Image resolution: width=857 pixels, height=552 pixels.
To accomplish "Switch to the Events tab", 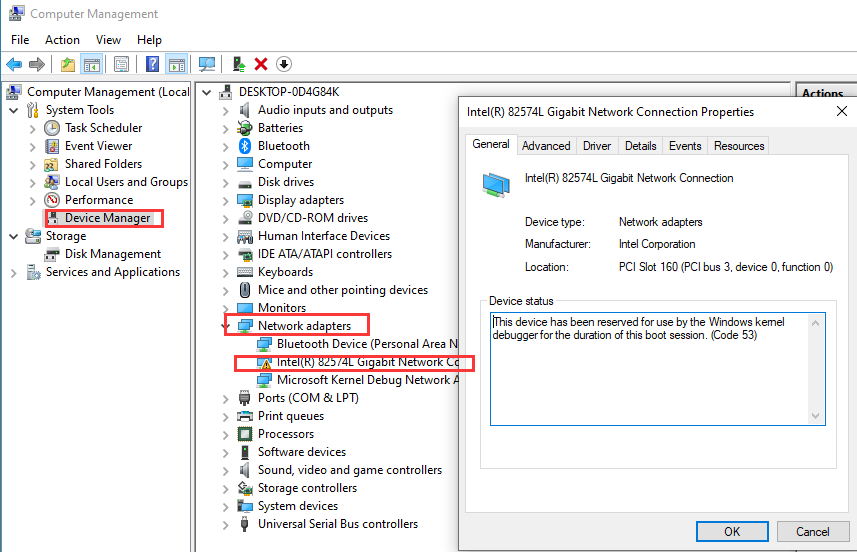I will click(x=685, y=146).
